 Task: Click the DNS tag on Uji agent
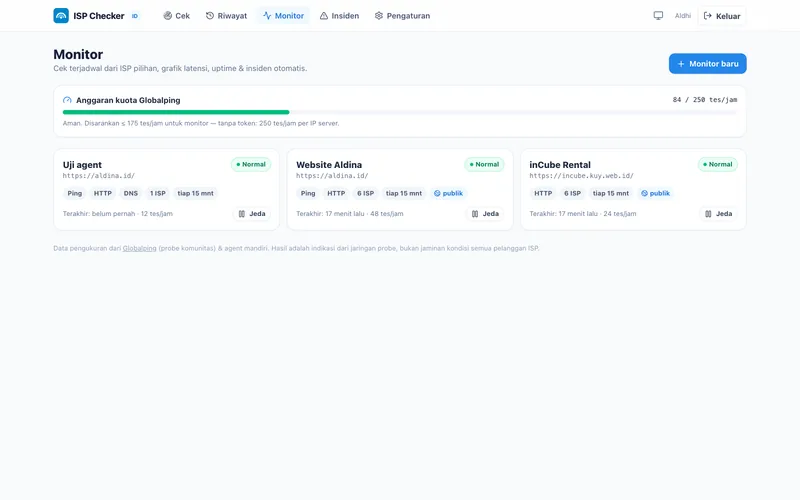click(x=131, y=193)
